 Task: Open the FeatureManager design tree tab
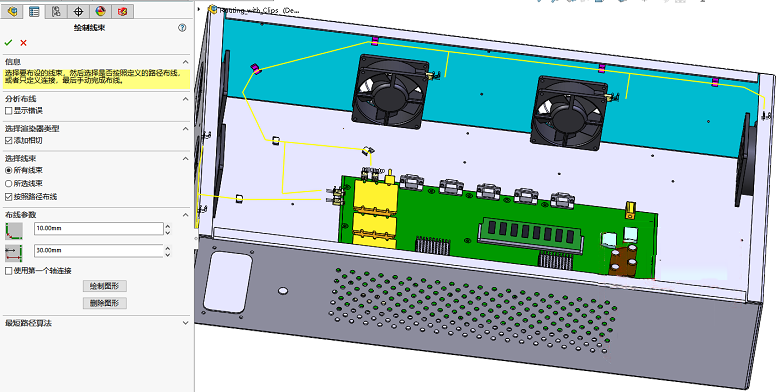pyautogui.click(x=12, y=11)
